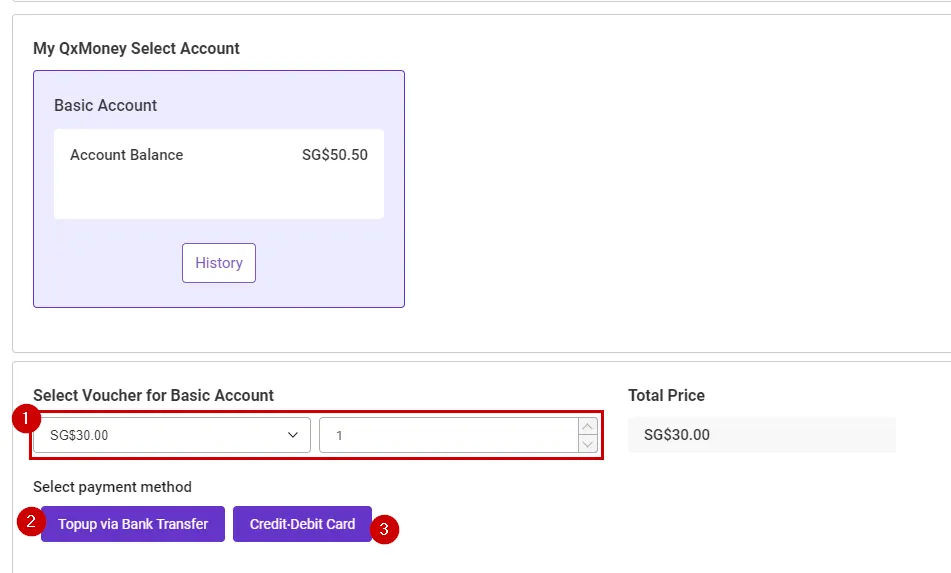This screenshot has width=951, height=573.
Task: Click the voucher dropdown chevron arrow
Action: (x=293, y=435)
